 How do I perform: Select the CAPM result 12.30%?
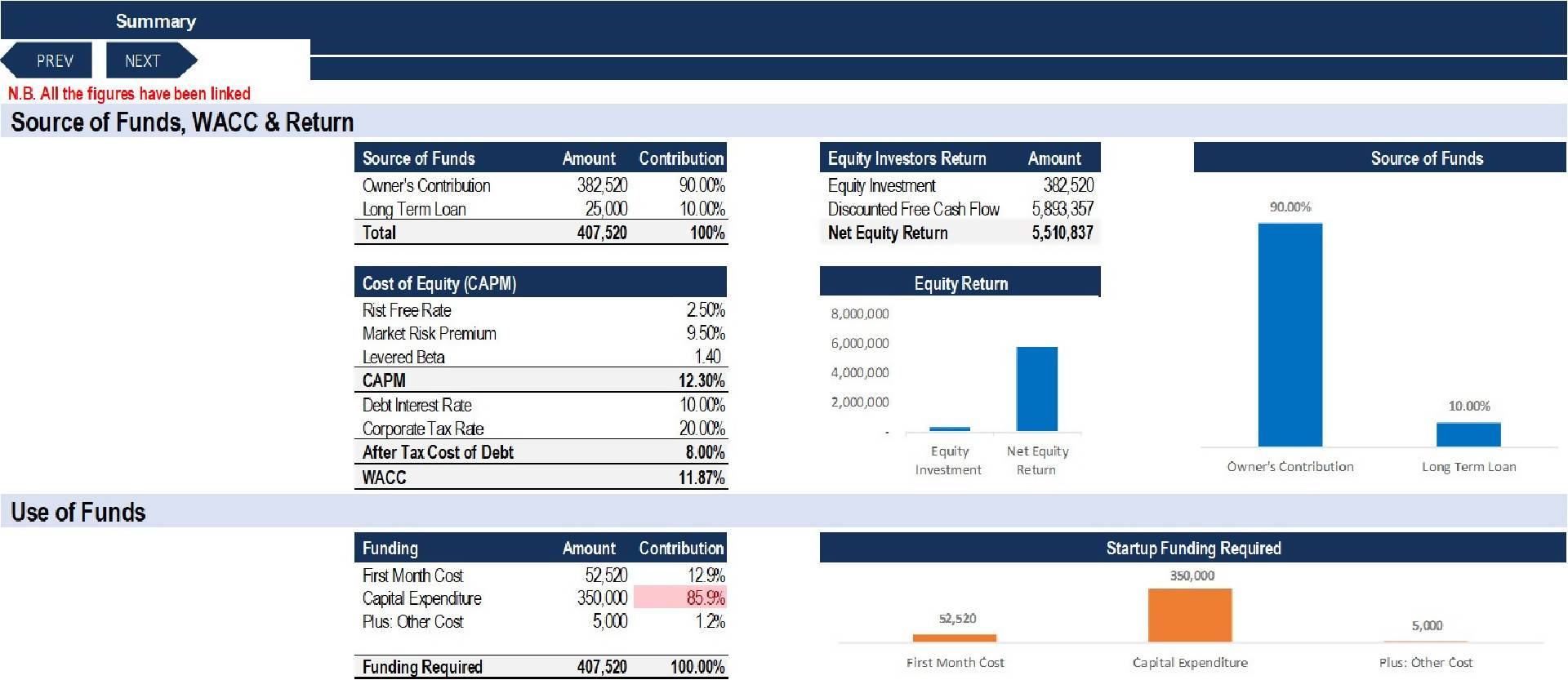(x=702, y=380)
